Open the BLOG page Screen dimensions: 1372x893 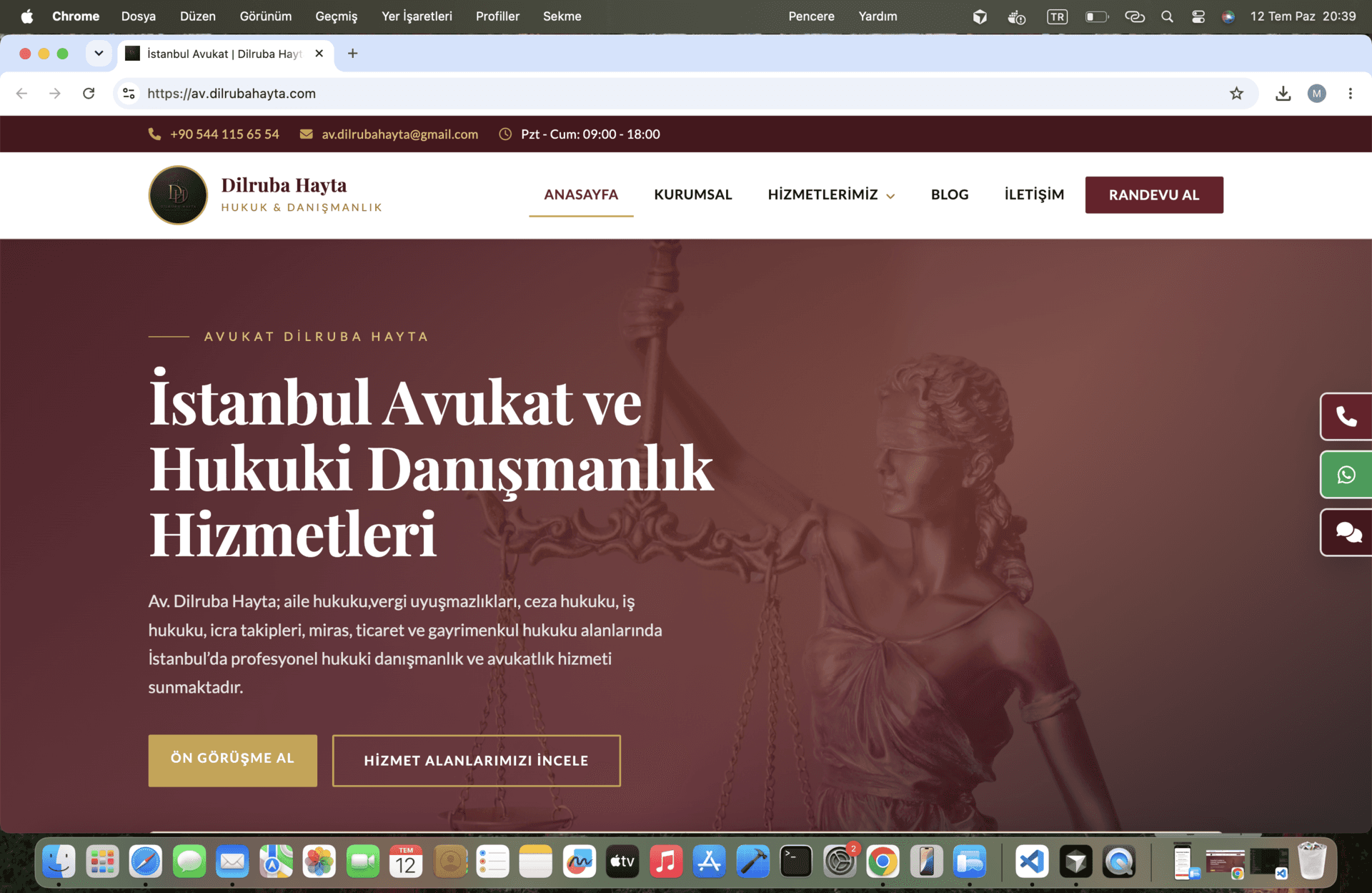pyautogui.click(x=950, y=194)
